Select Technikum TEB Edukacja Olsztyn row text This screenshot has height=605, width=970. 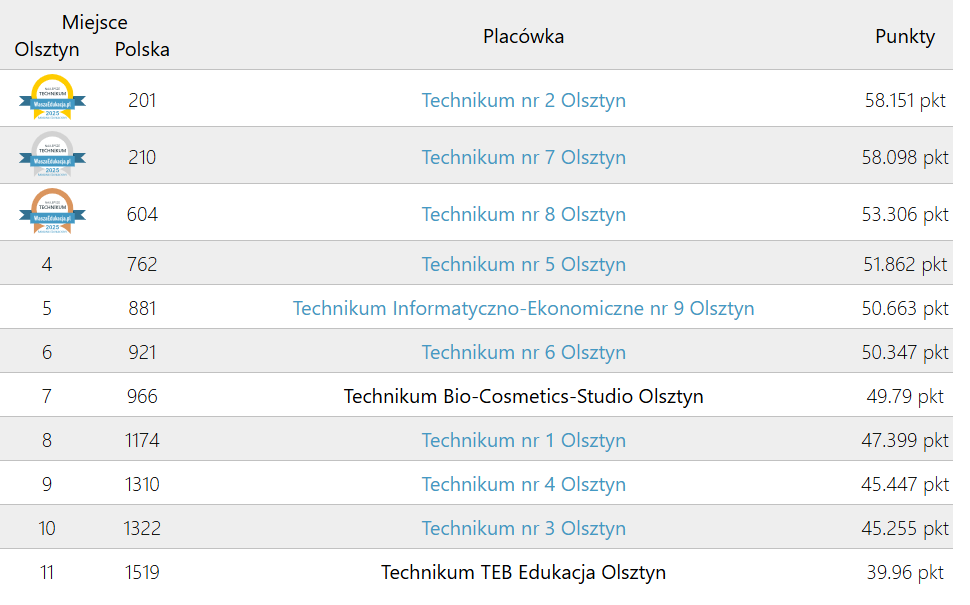pyautogui.click(x=523, y=572)
